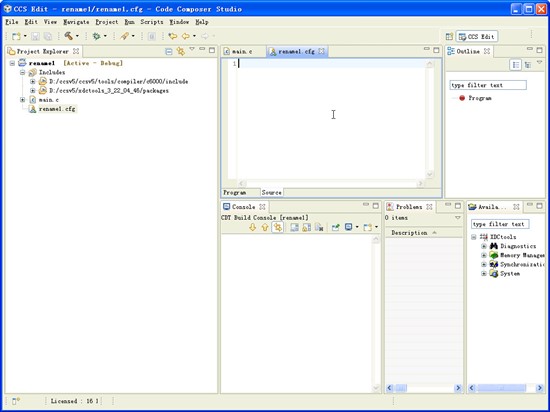Click the Save toolbar icon
550x412 pixels.
[x=35, y=36]
